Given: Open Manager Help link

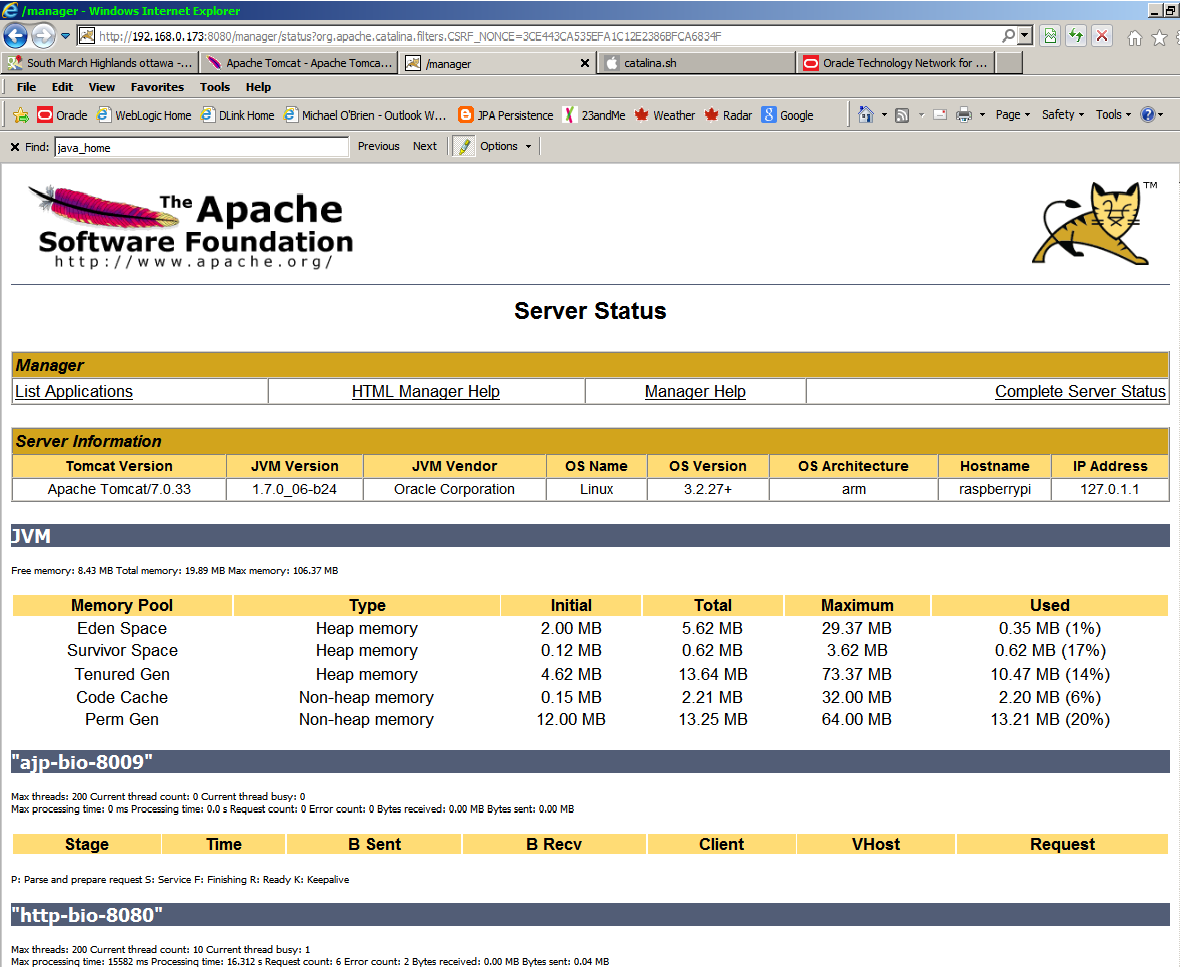Looking at the screenshot, I should [x=695, y=391].
